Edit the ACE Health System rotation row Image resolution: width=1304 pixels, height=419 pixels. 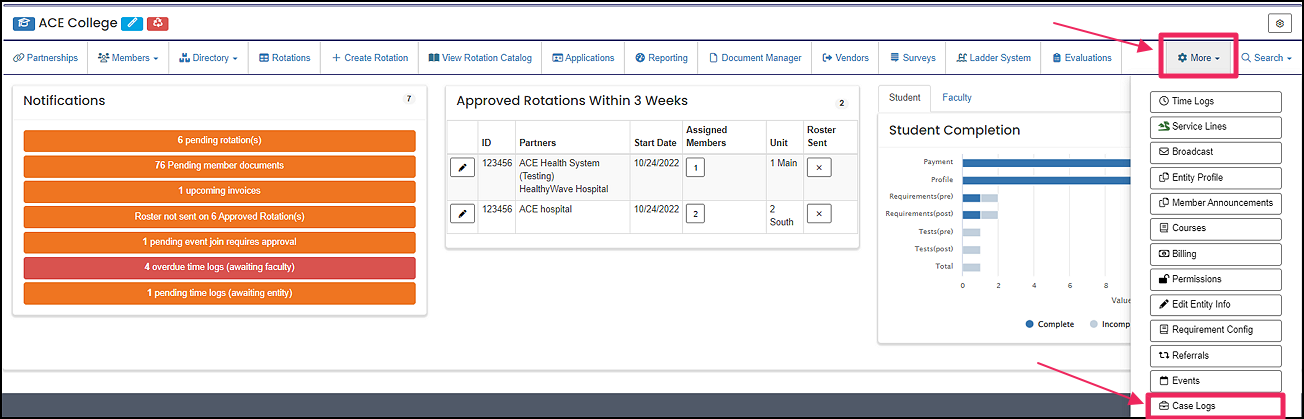[460, 167]
